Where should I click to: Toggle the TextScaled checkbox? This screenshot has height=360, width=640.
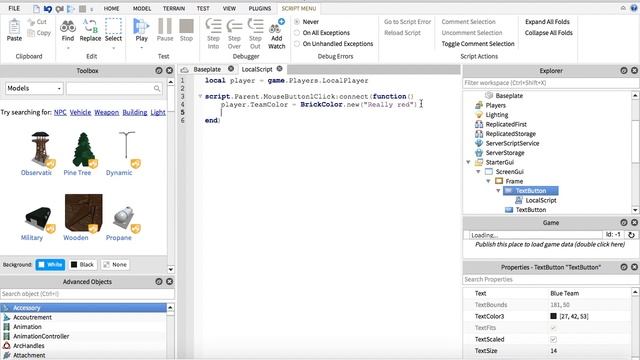(553, 339)
